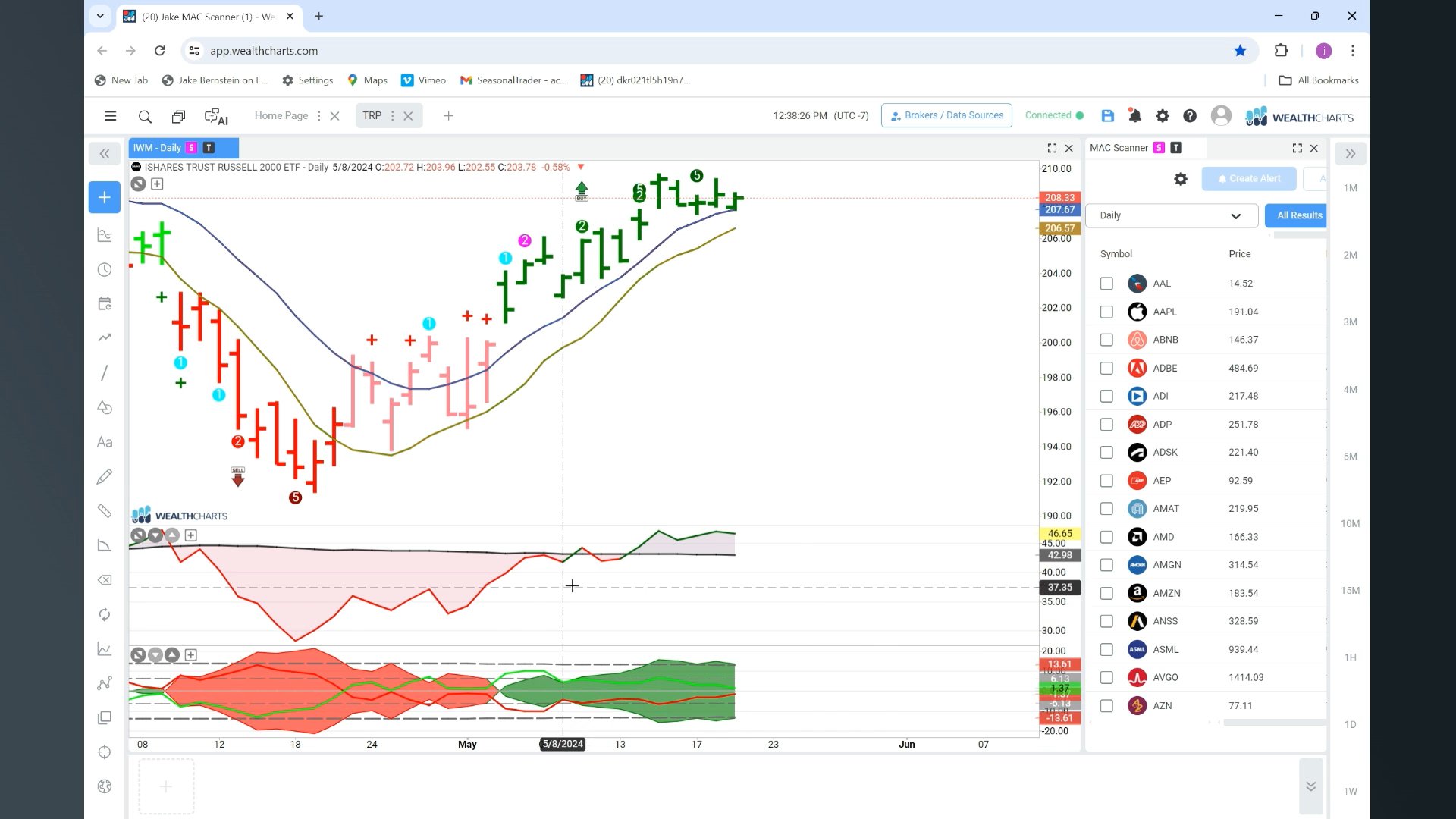This screenshot has height=819, width=1456.
Task: Hide indicator on the main chart
Action: point(138,184)
